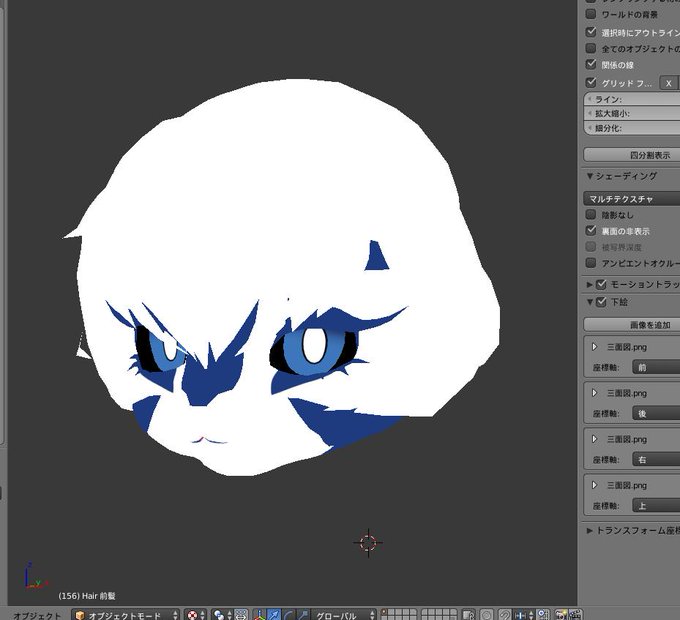Toggle ワールドの背景 checkbox
680x620 pixels.
click(x=591, y=14)
